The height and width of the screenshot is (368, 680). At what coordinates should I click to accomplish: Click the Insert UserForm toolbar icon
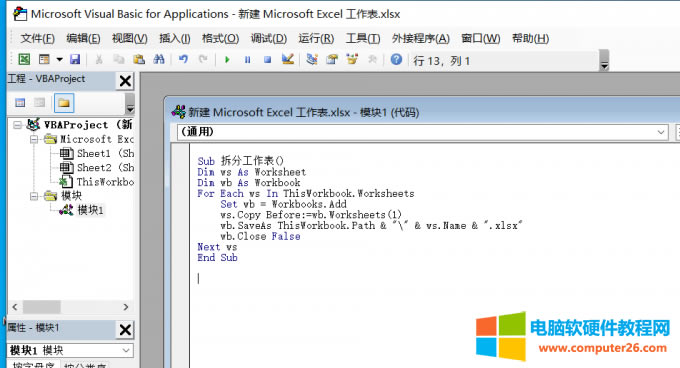click(44, 59)
